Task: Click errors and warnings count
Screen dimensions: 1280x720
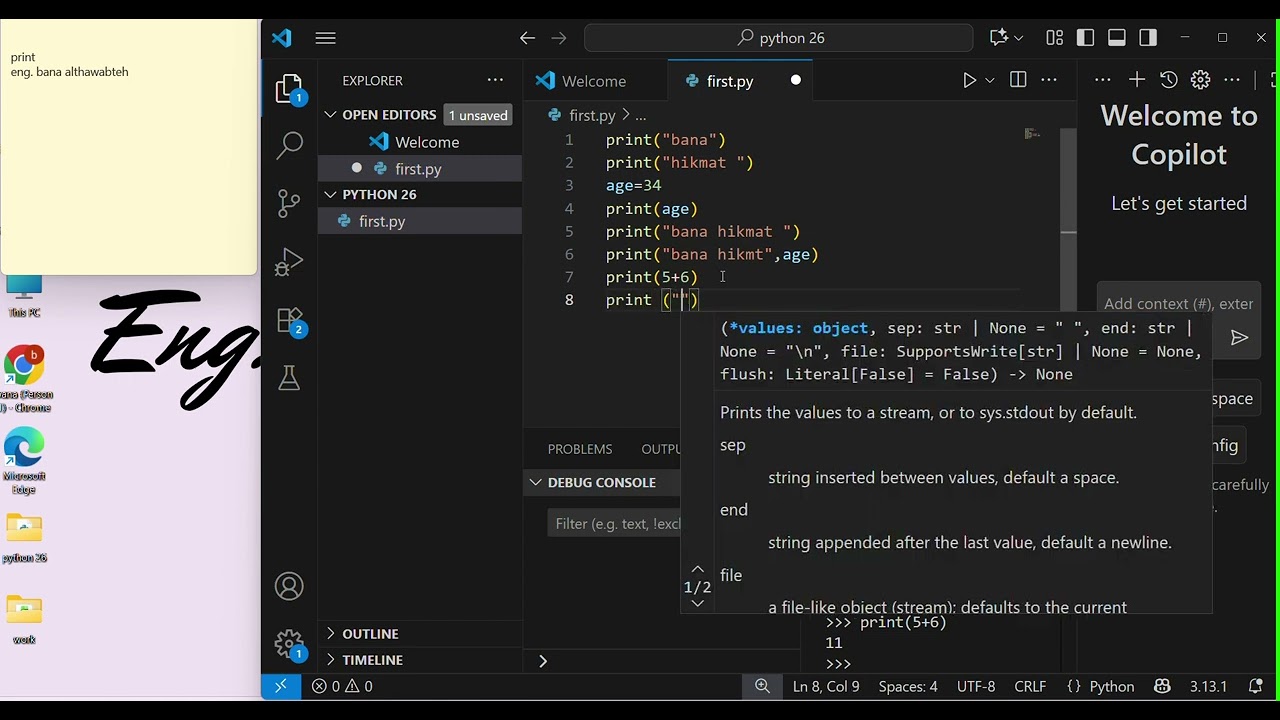Action: pos(342,686)
